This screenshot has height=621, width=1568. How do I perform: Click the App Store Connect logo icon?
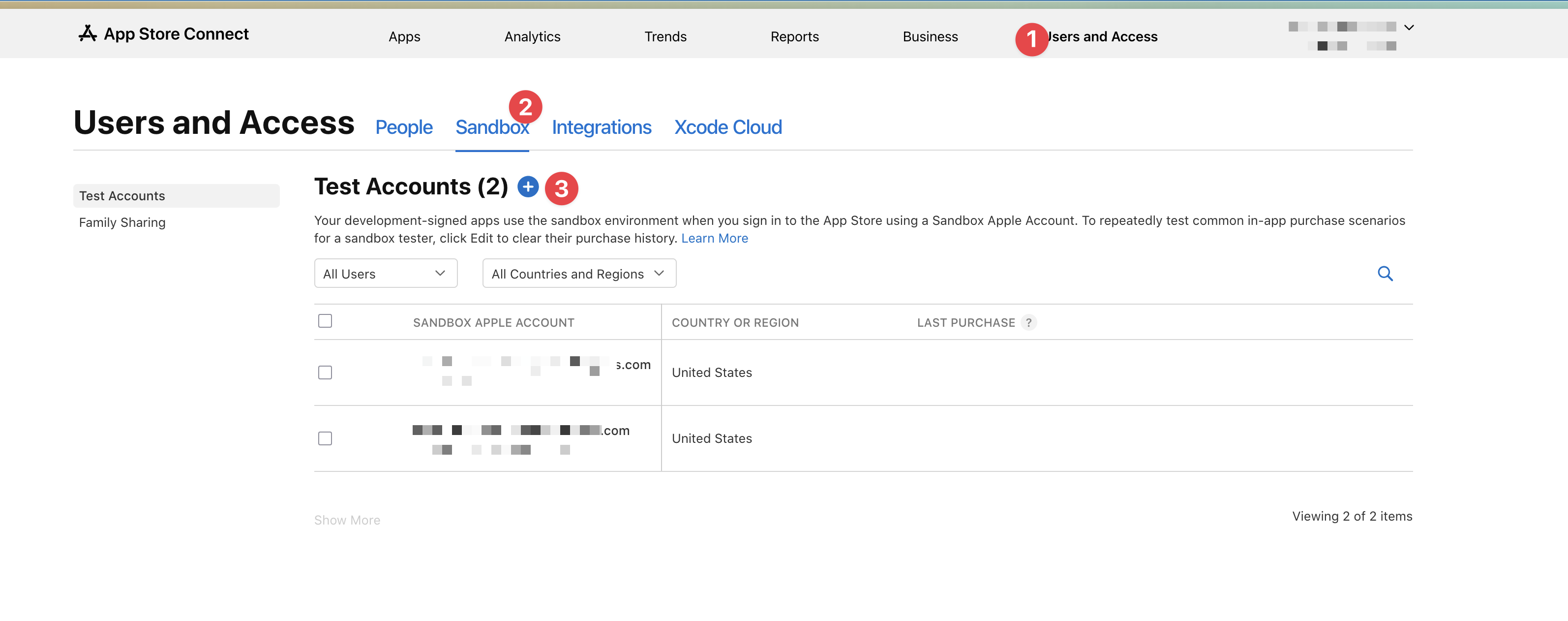[88, 33]
